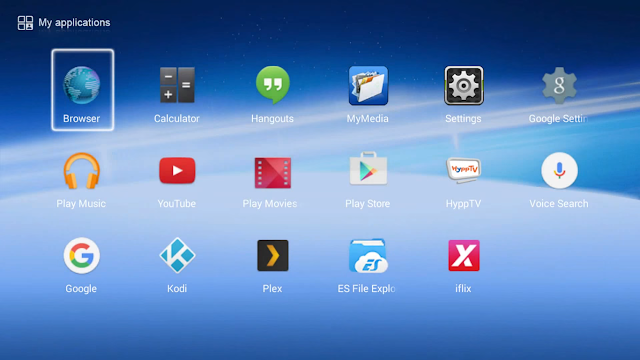The height and width of the screenshot is (360, 640).
Task: Launch the iflix app
Action: [x=464, y=256]
